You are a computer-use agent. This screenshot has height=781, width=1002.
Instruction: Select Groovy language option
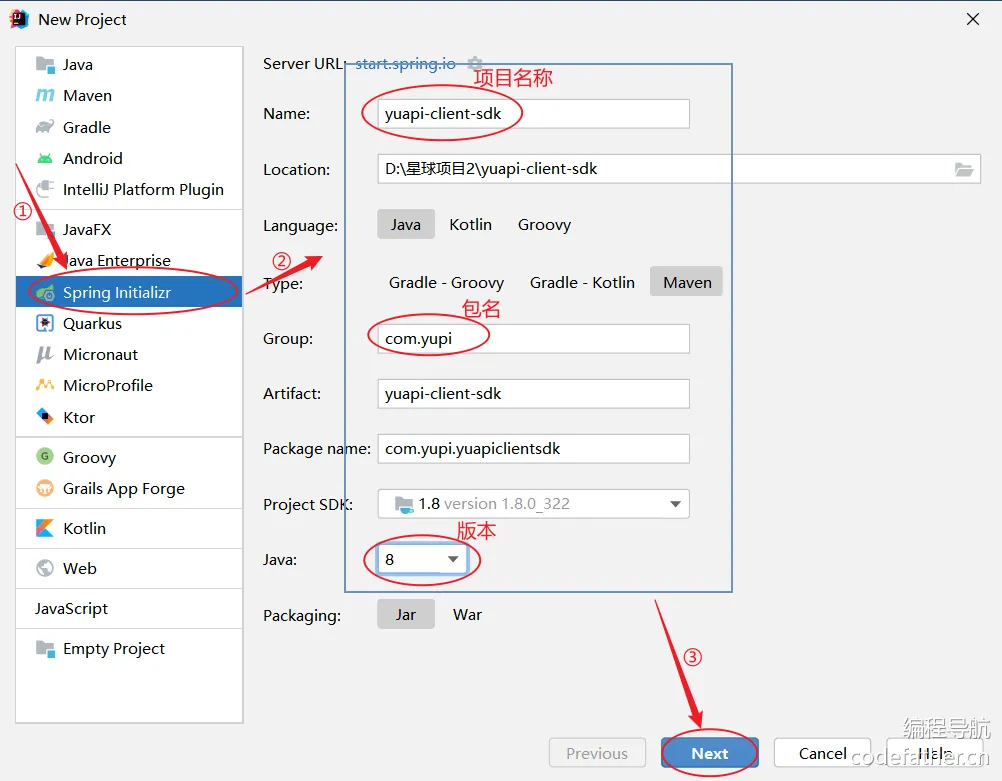tap(544, 224)
